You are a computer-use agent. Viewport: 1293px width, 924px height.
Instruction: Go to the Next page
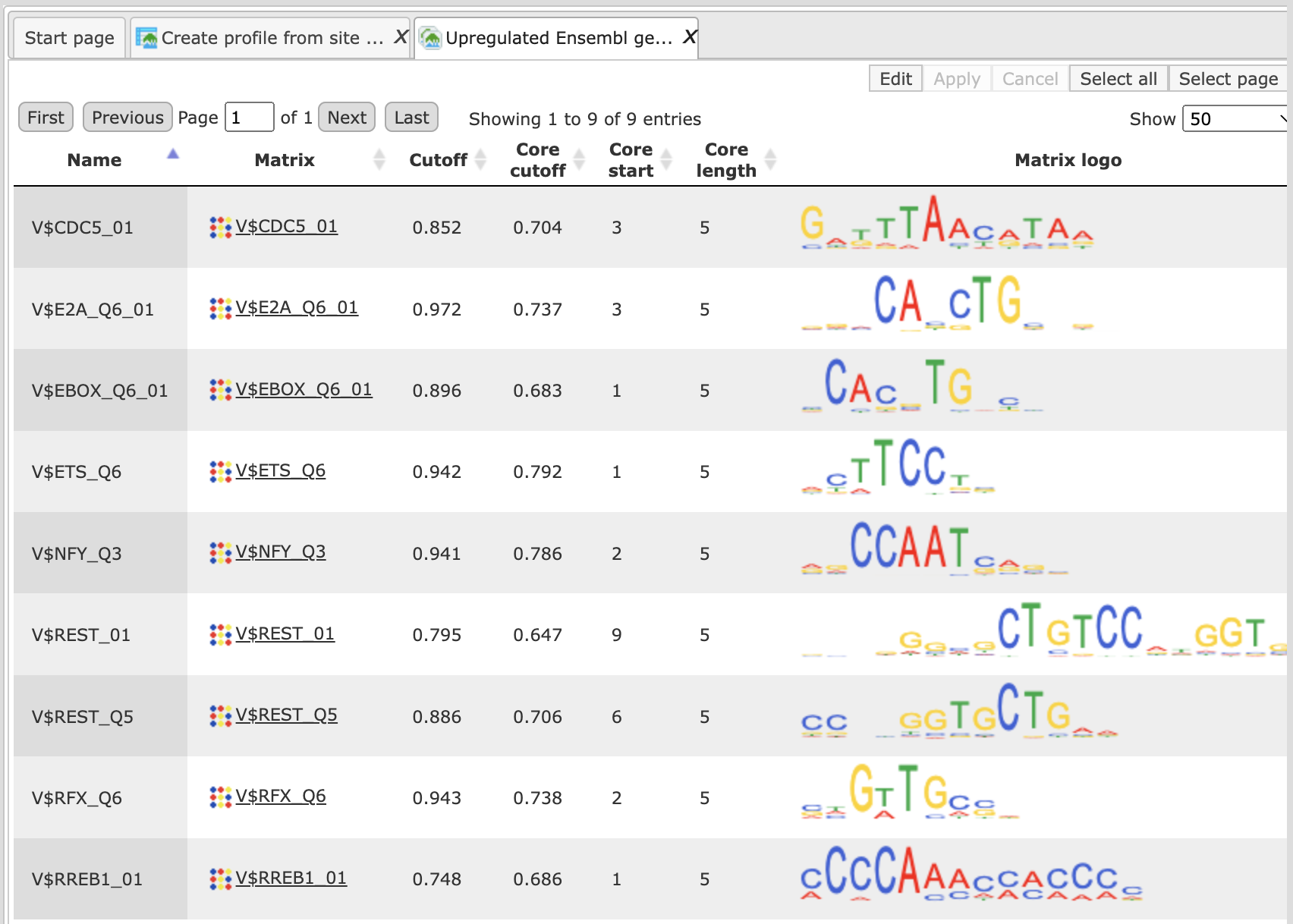(x=347, y=118)
